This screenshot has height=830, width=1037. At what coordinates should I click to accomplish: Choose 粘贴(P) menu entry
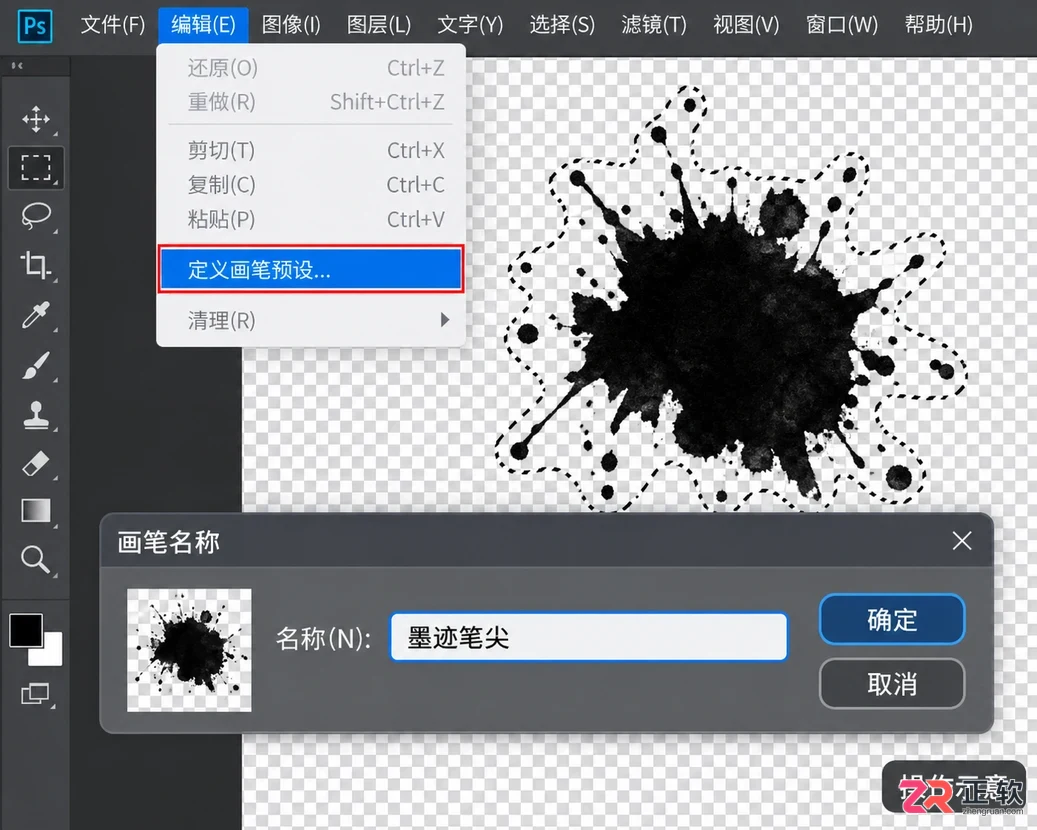(311, 219)
